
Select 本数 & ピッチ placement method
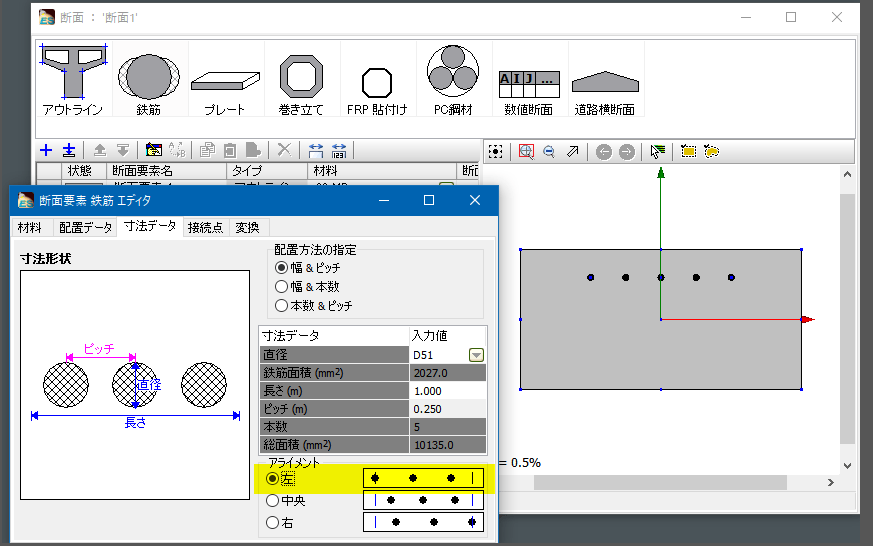[283, 305]
